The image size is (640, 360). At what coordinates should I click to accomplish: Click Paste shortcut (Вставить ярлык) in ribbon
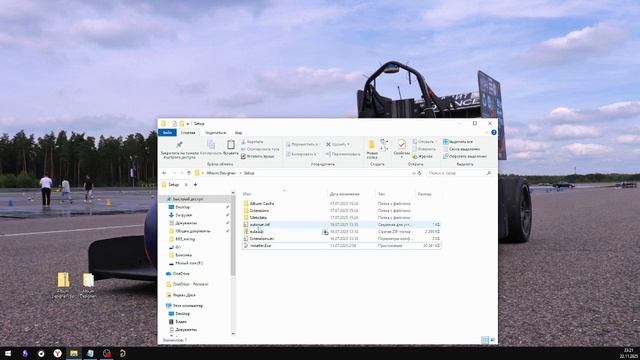pyautogui.click(x=258, y=156)
